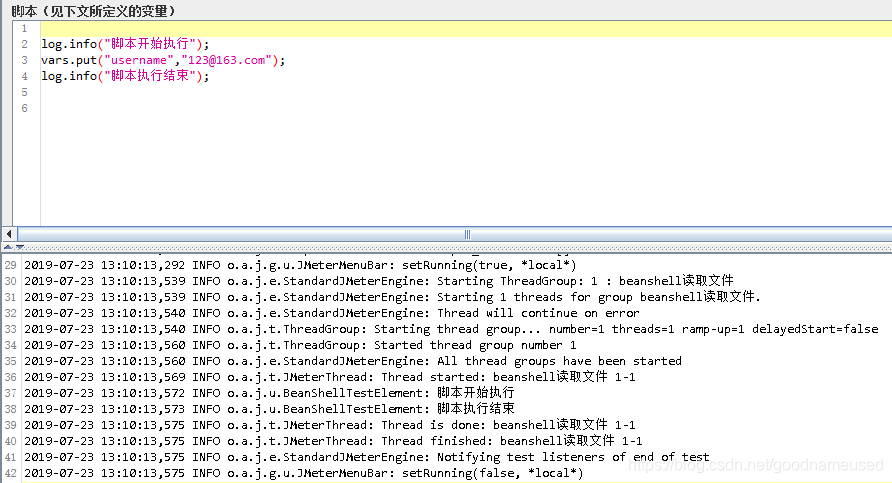Place cursor in highlighted script line 1
Screen dimensions: 892x483
pyautogui.click(x=466, y=28)
